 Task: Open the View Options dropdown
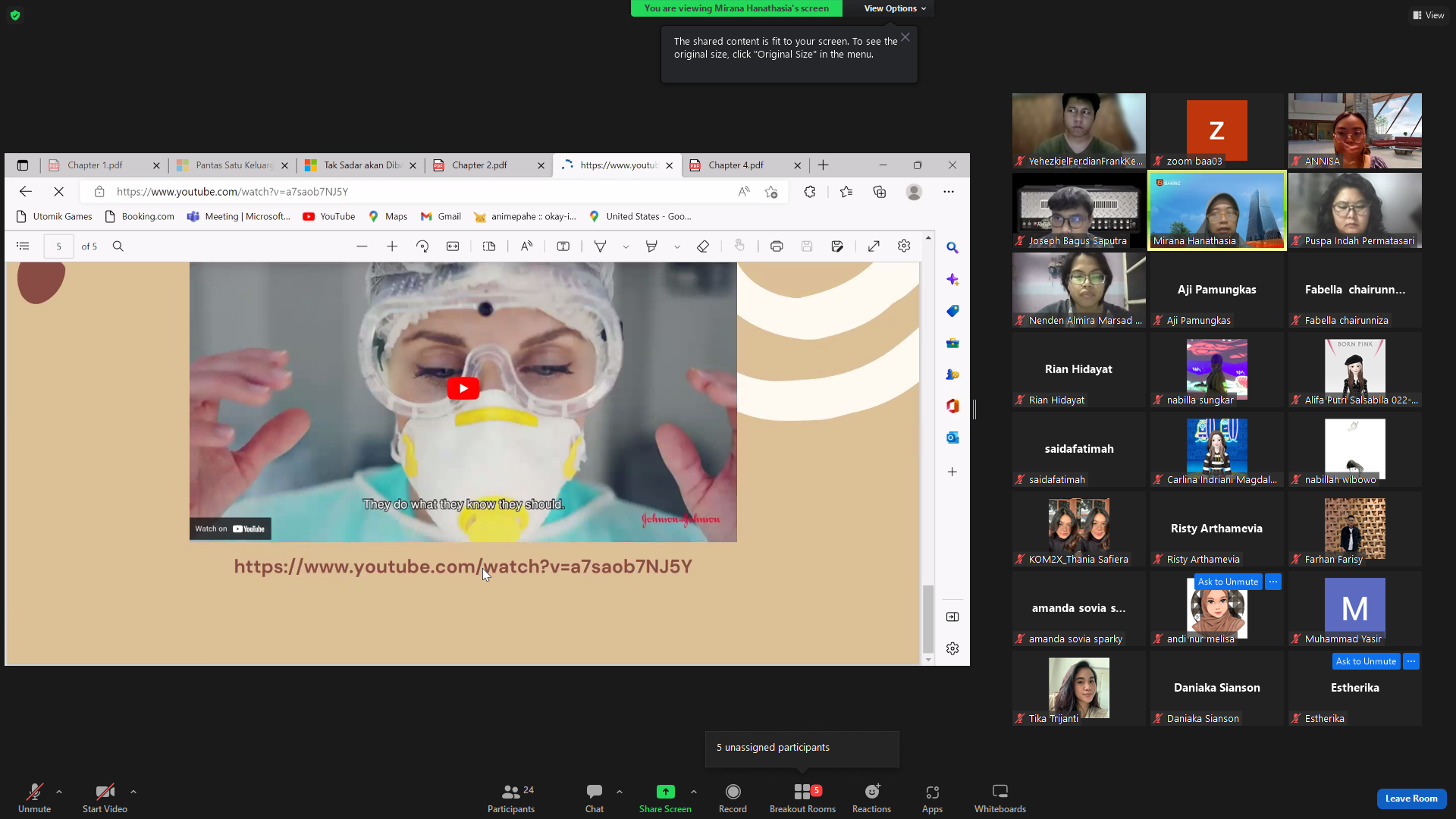[x=895, y=8]
